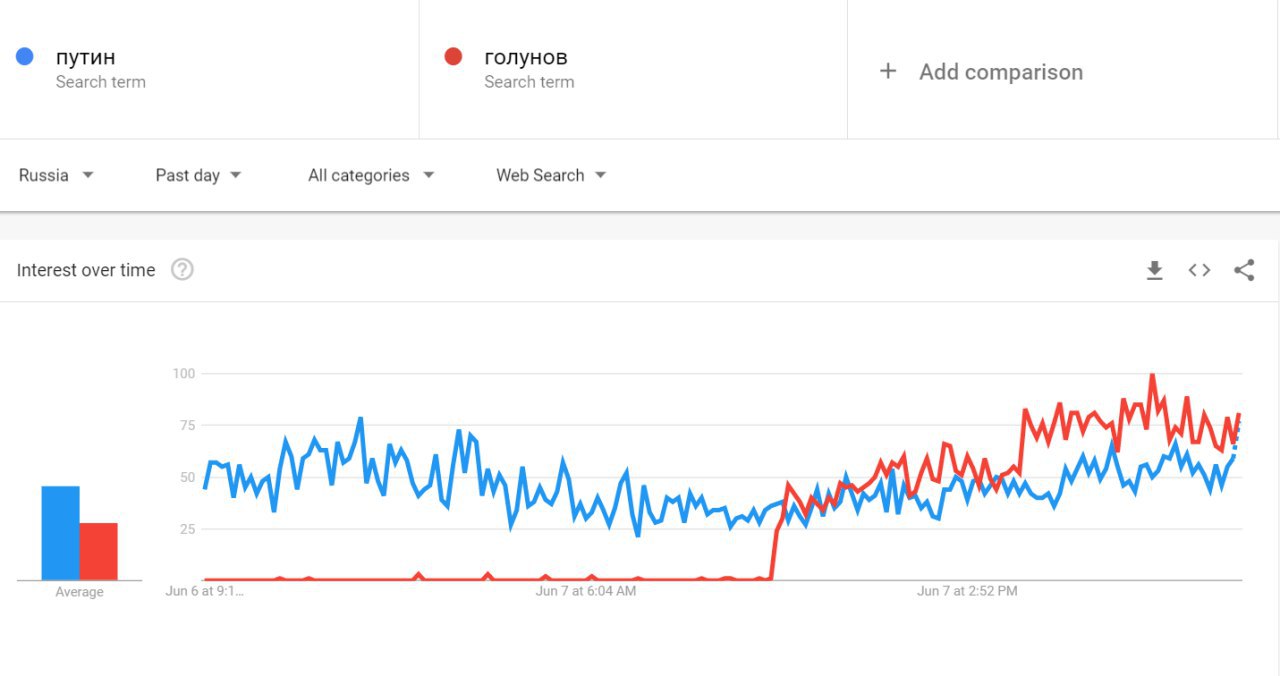Click the Interest over time heading

coord(86,270)
